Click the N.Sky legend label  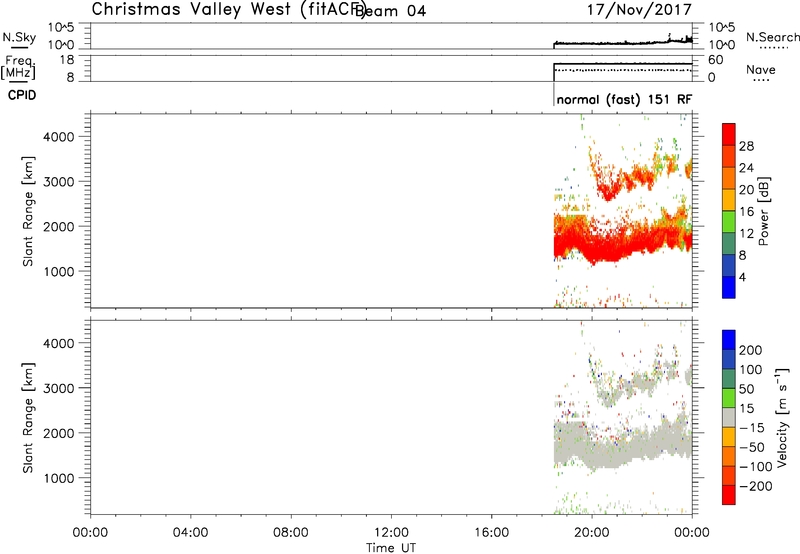[19, 37]
